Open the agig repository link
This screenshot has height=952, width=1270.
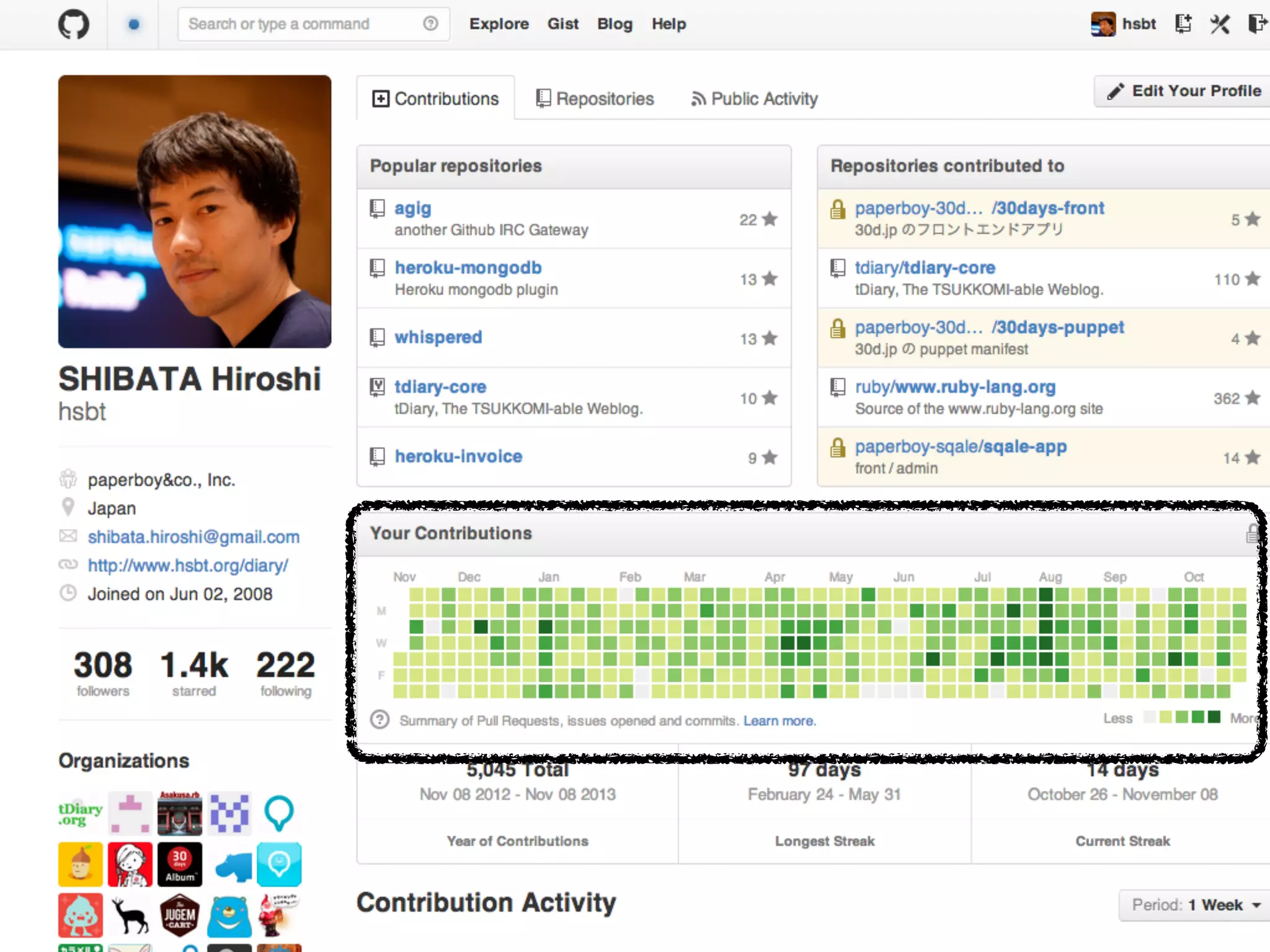[412, 208]
